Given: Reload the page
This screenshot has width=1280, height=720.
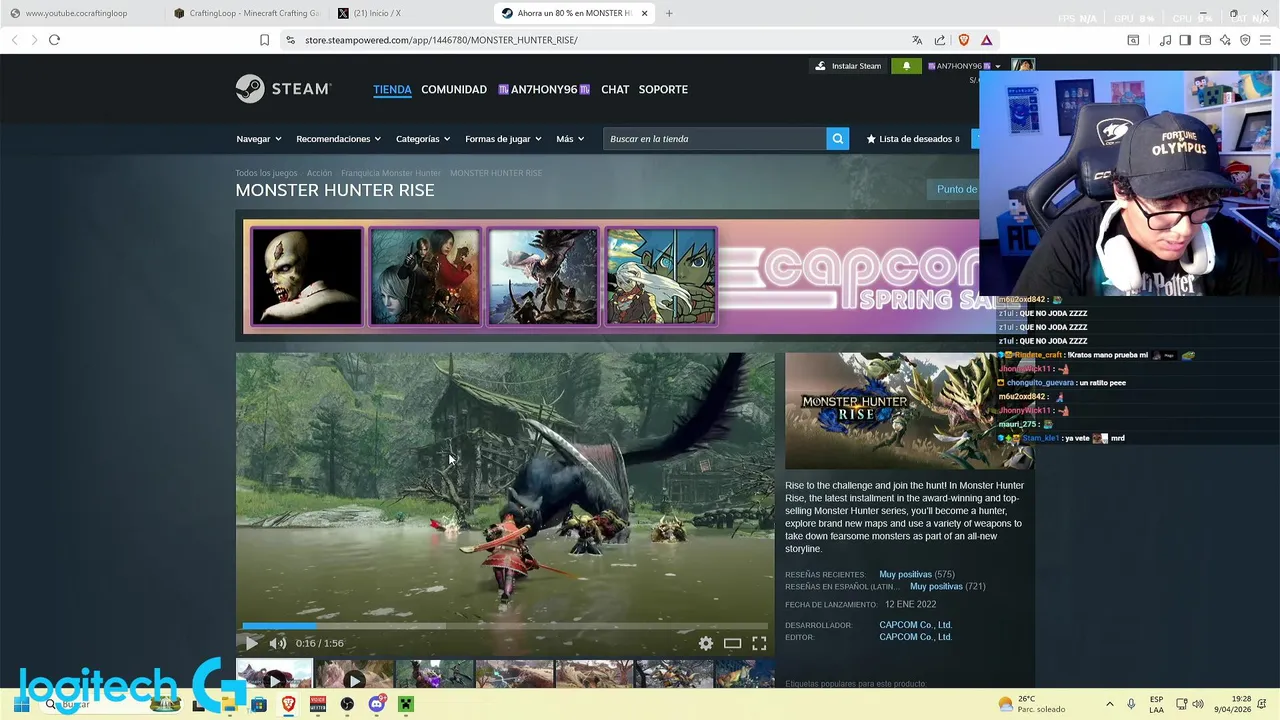Looking at the screenshot, I should point(54,40).
